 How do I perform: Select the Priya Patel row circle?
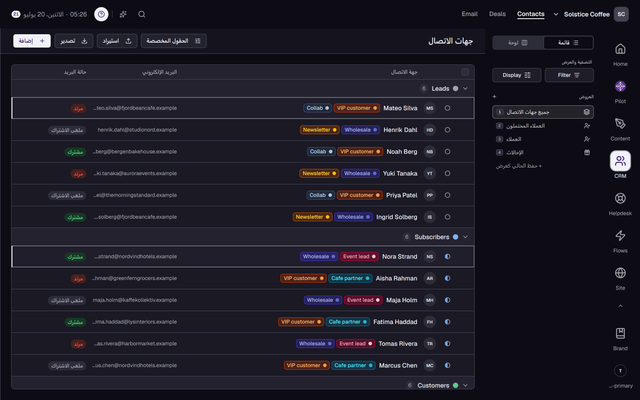click(447, 195)
